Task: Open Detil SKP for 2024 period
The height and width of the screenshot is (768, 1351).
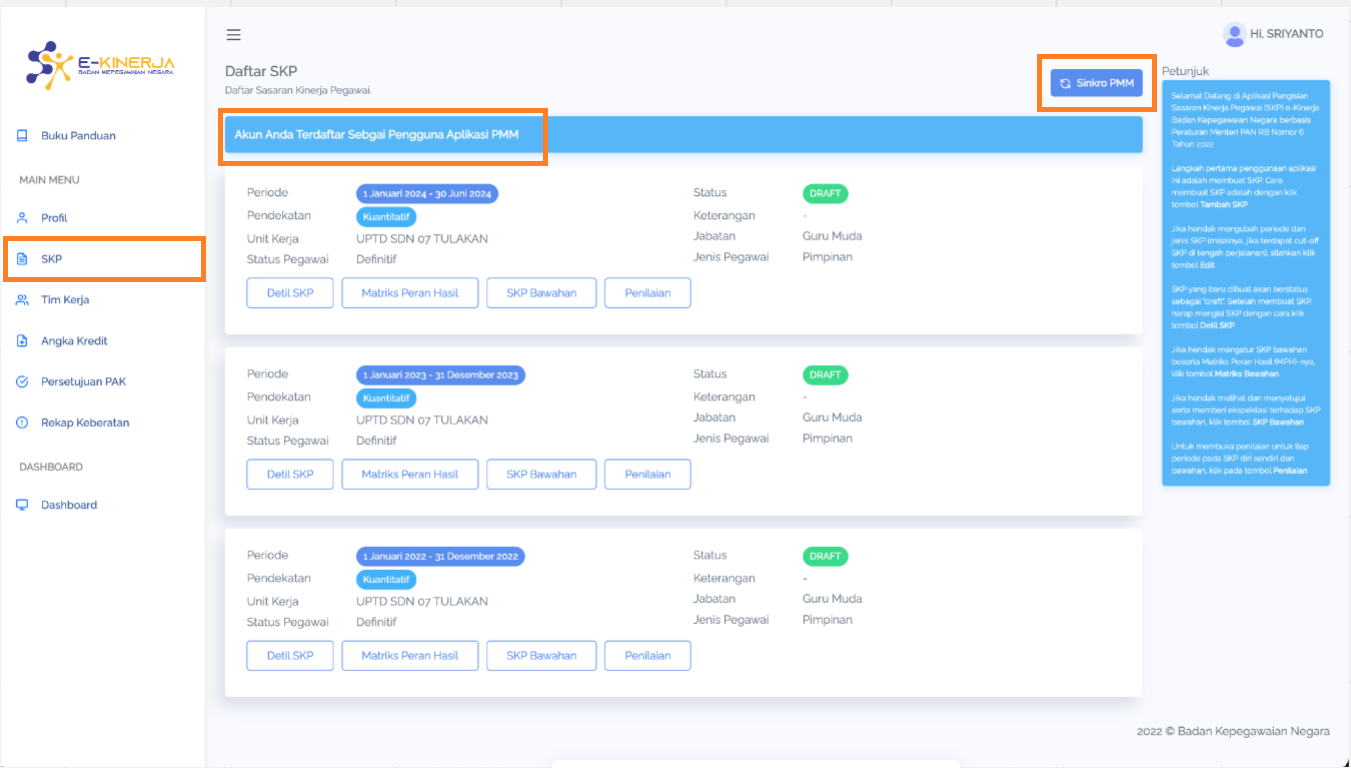Action: [x=290, y=293]
